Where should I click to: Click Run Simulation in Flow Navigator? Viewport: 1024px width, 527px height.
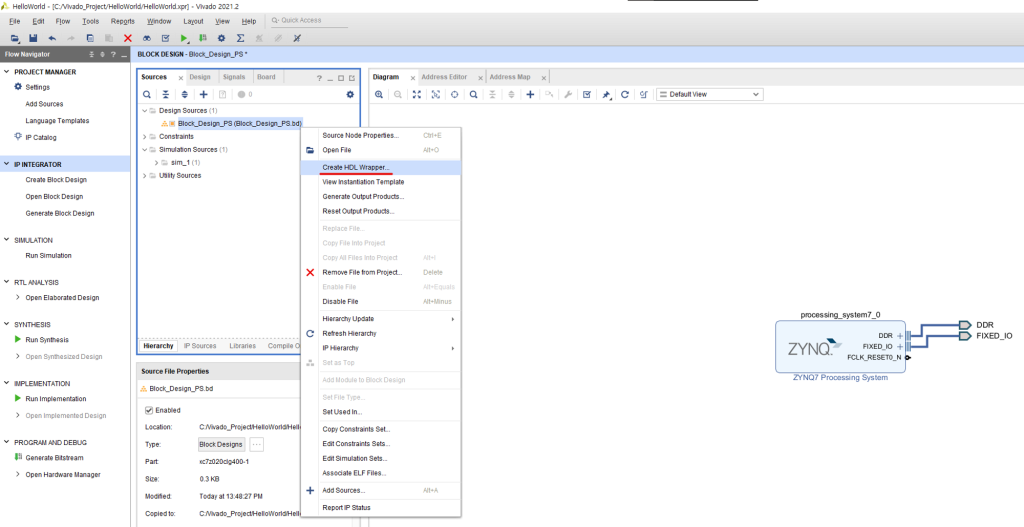pos(48,256)
